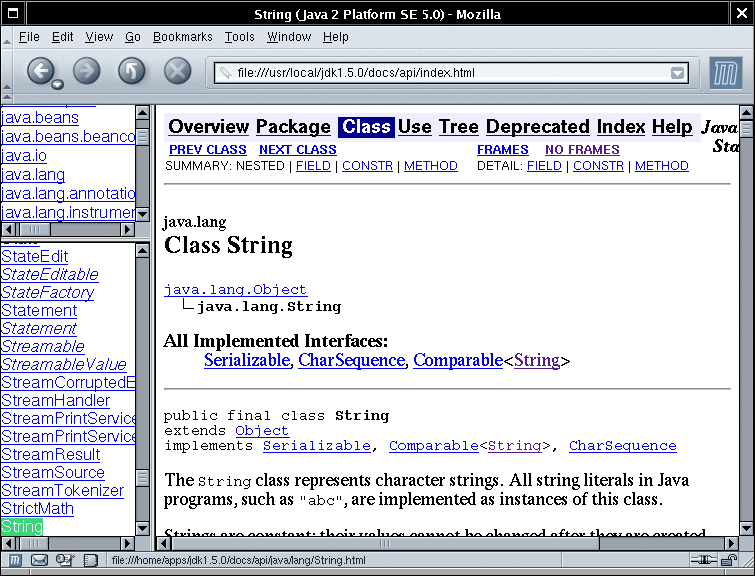This screenshot has height=576, width=755.
Task: Open the URL history dropdown
Action: (679, 73)
